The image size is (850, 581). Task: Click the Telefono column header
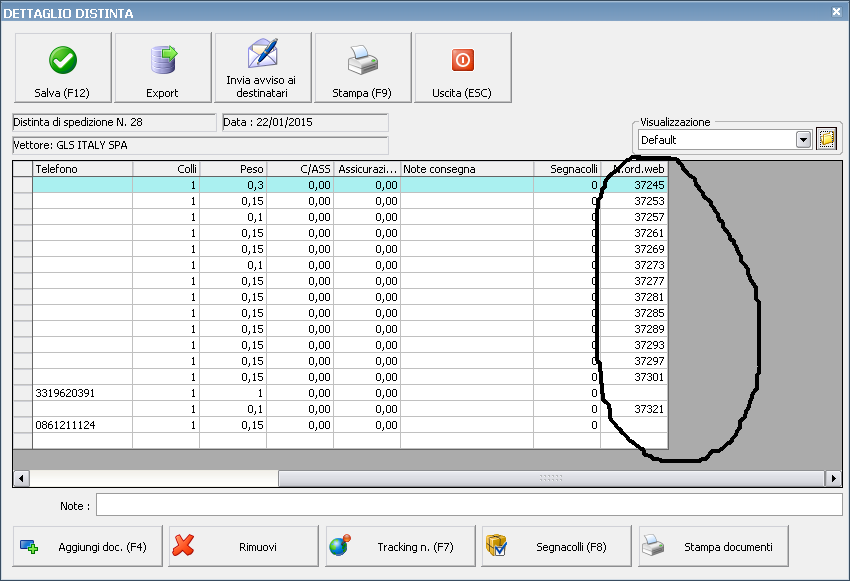click(x=82, y=169)
